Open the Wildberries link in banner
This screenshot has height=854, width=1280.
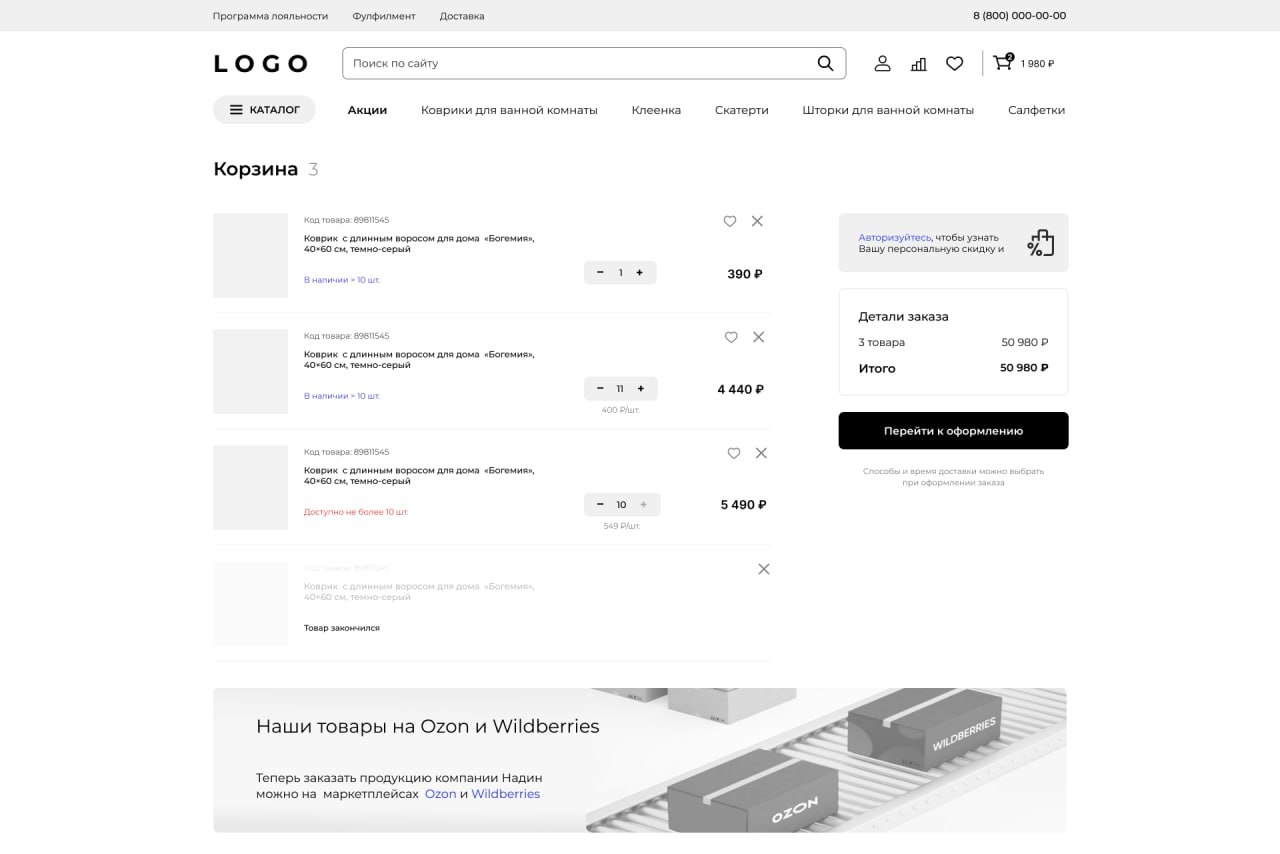point(505,794)
